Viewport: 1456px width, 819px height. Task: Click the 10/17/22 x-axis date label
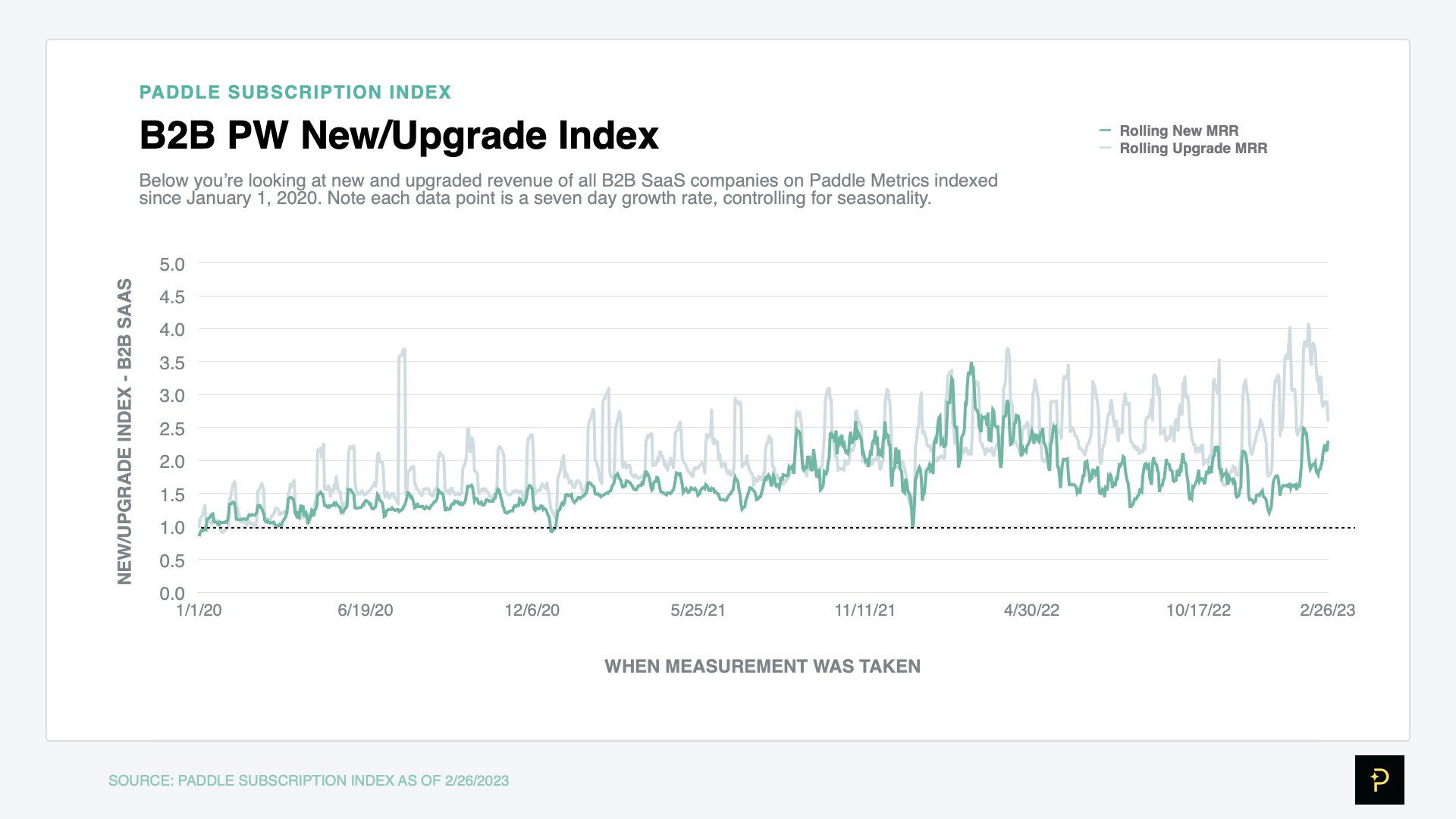tap(1198, 610)
